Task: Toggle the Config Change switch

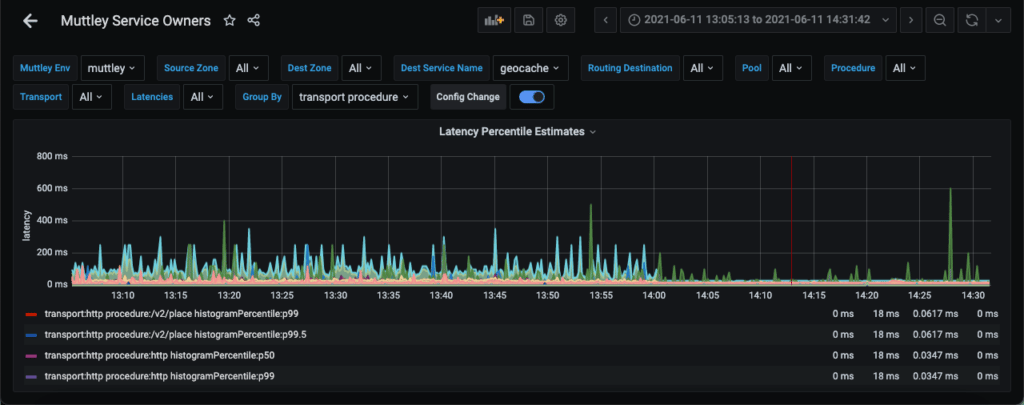Action: 532,97
